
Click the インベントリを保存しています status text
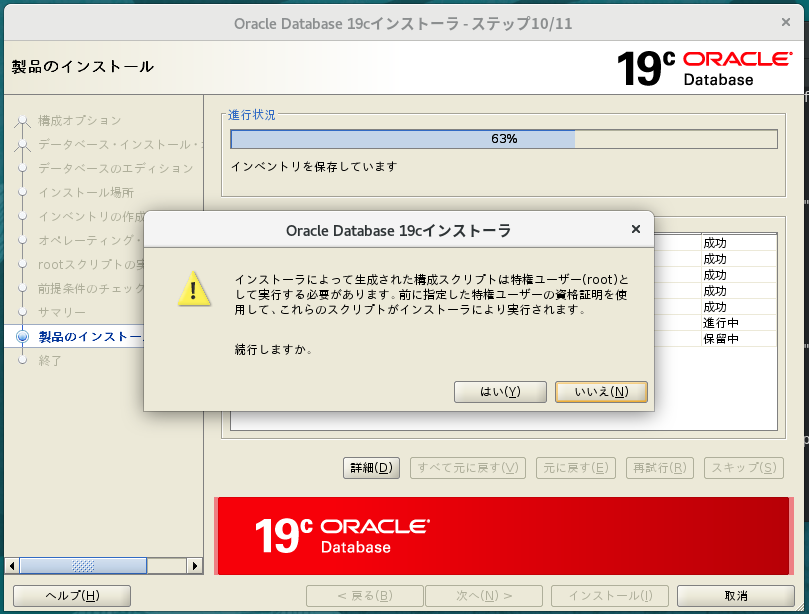click(314, 167)
